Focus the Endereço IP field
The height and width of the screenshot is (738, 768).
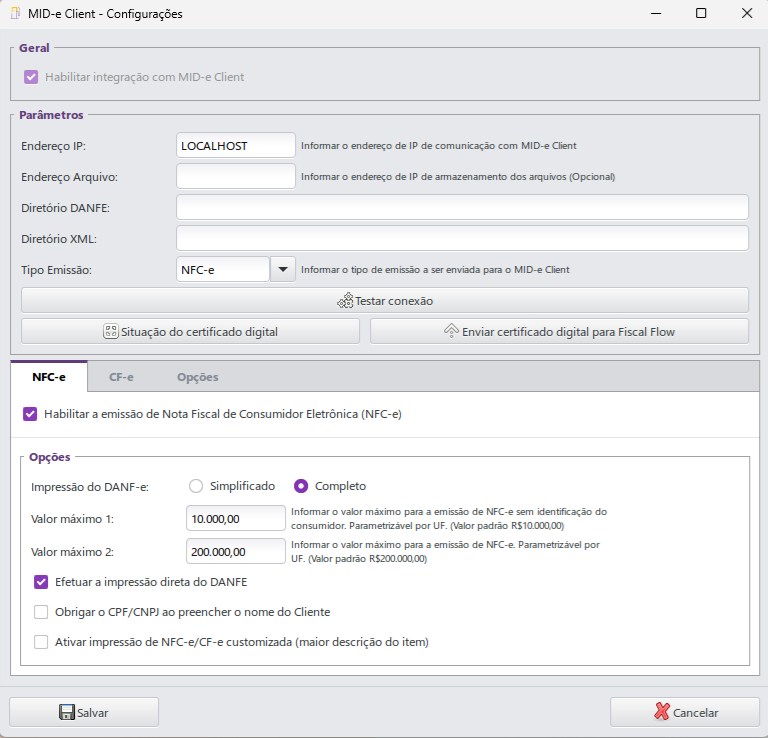[x=236, y=145]
